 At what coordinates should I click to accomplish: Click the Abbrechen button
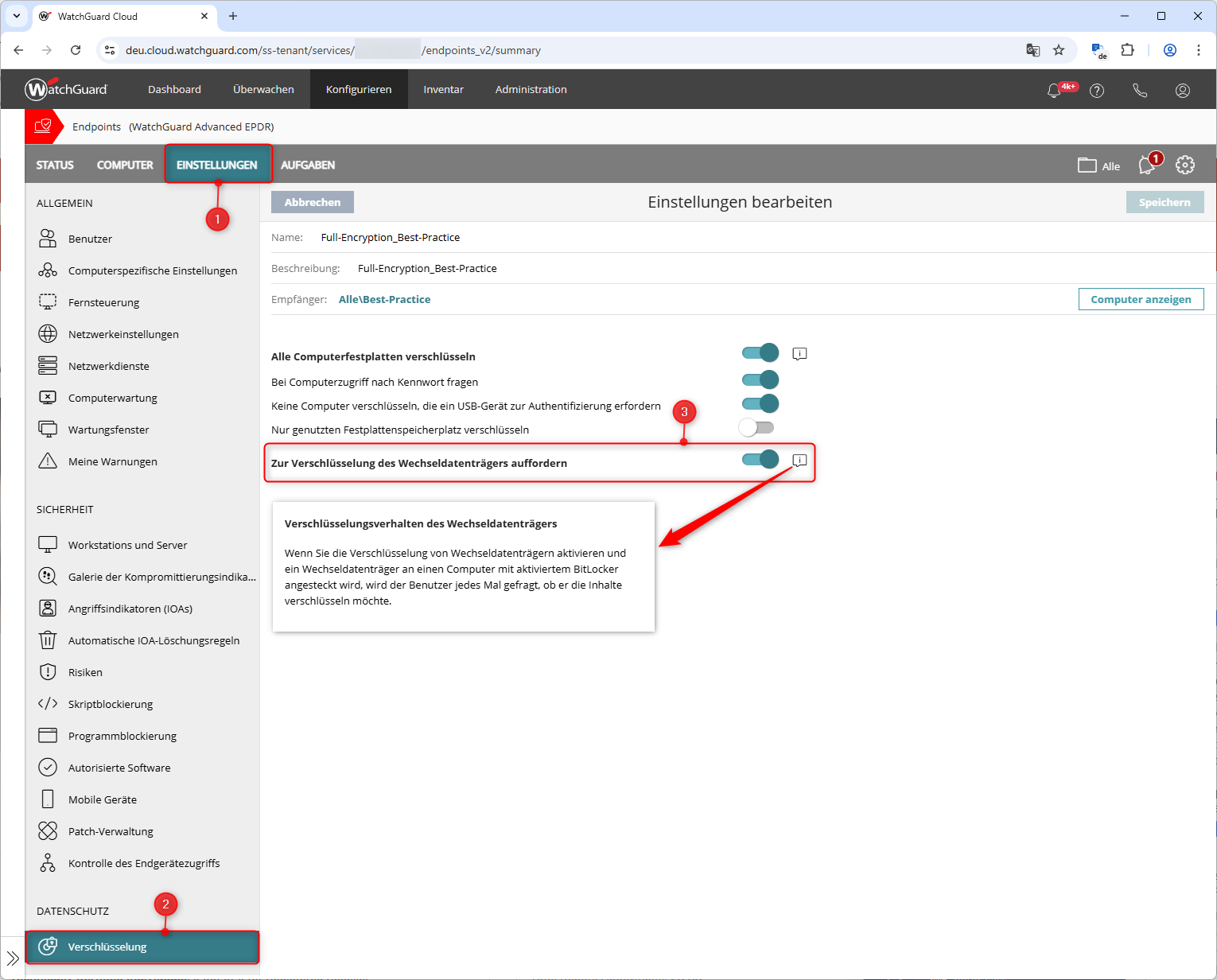(x=313, y=202)
